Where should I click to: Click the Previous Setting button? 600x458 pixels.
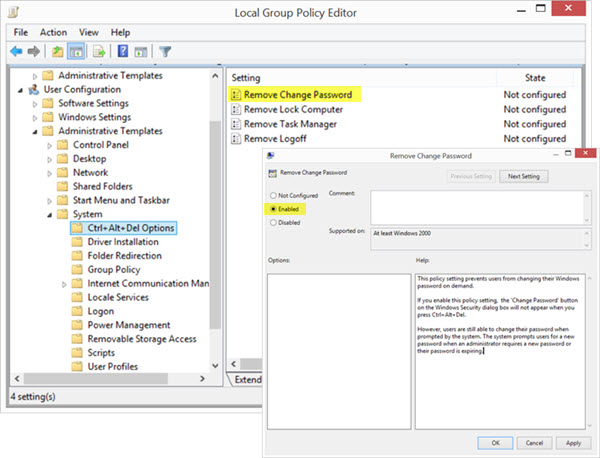(x=471, y=176)
